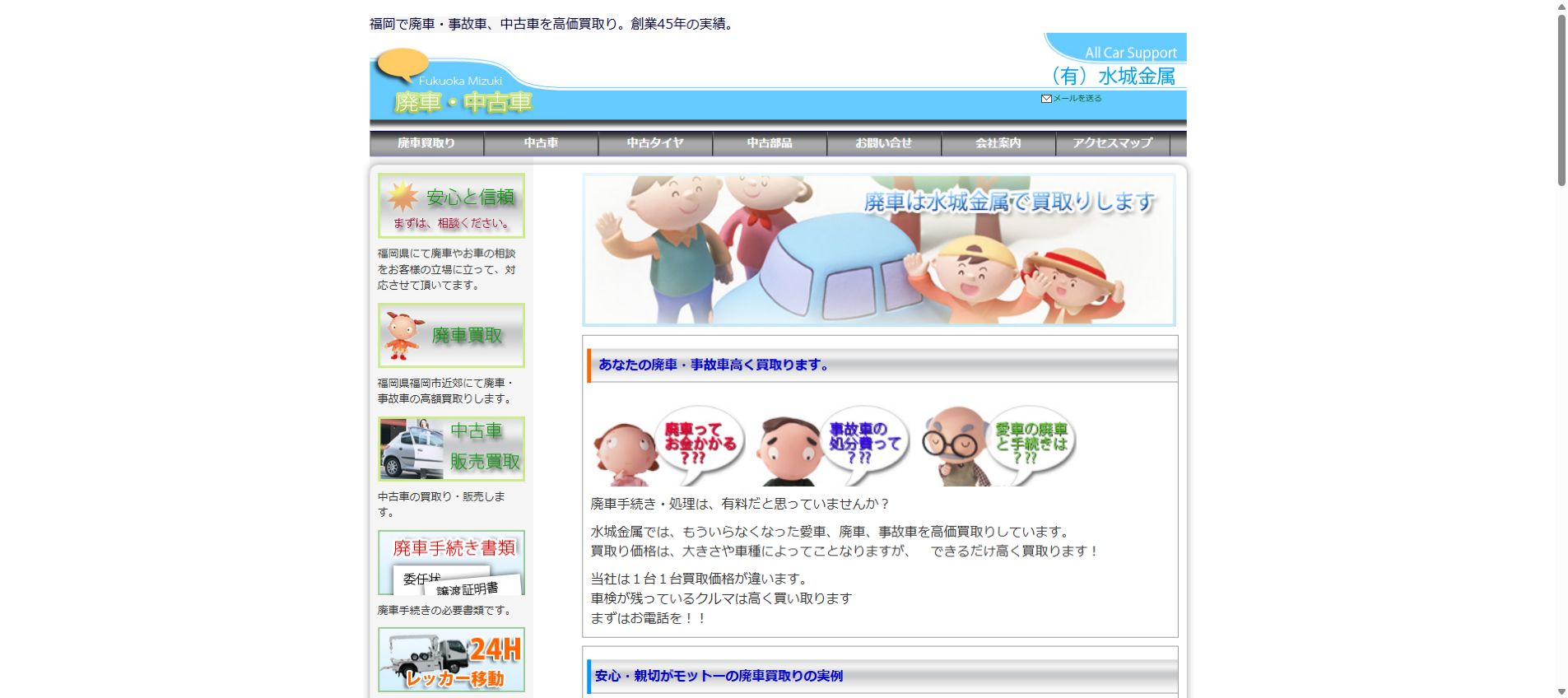The width and height of the screenshot is (1568, 698).
Task: Click heading 安心・親切がモットーの廃車買取りの実例
Action: [719, 676]
